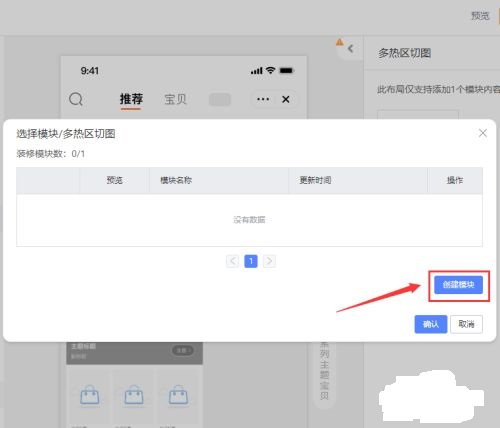The height and width of the screenshot is (428, 500).
Task: Click the grey tab placeholder in preview
Action: [220, 99]
